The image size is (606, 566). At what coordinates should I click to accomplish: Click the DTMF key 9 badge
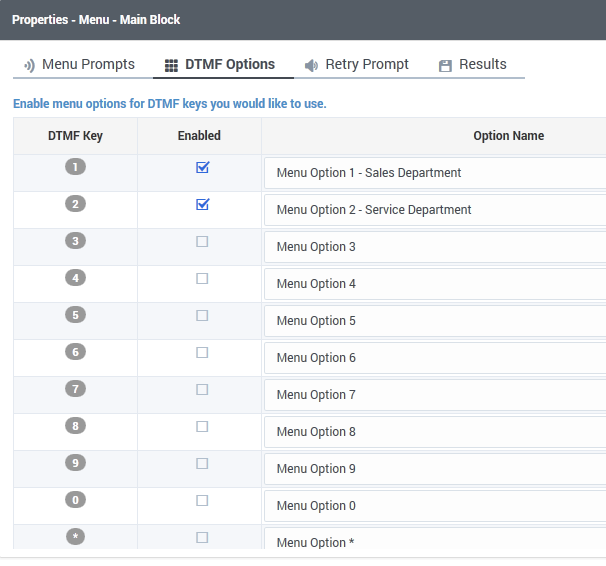pos(75,463)
